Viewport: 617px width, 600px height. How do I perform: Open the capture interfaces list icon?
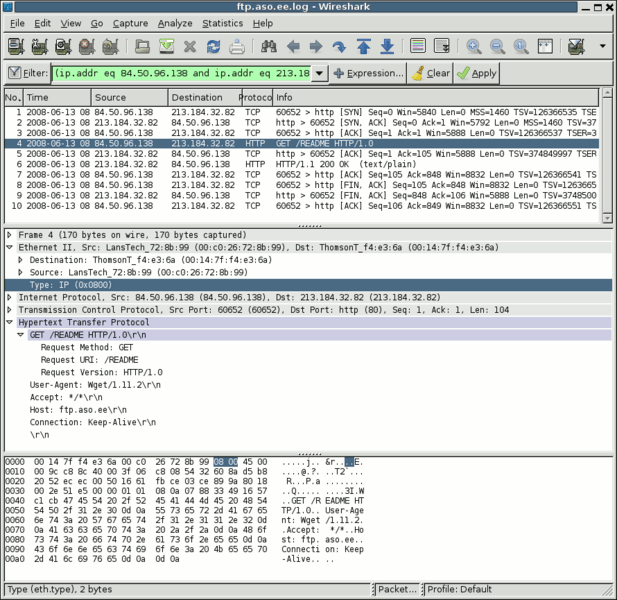[16, 46]
